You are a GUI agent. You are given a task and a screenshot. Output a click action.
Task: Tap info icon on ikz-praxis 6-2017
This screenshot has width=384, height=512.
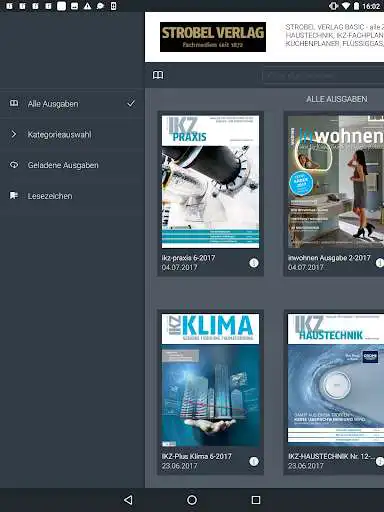click(x=254, y=263)
